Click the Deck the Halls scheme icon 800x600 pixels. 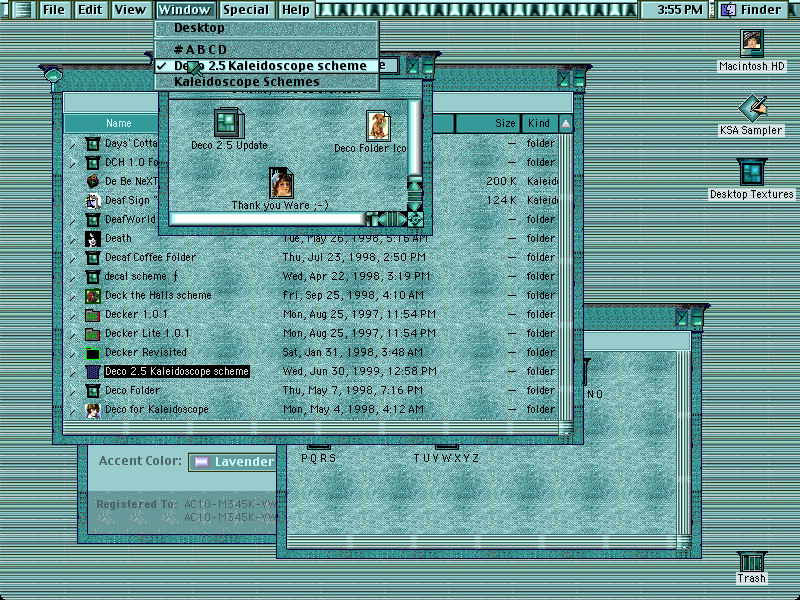(92, 295)
